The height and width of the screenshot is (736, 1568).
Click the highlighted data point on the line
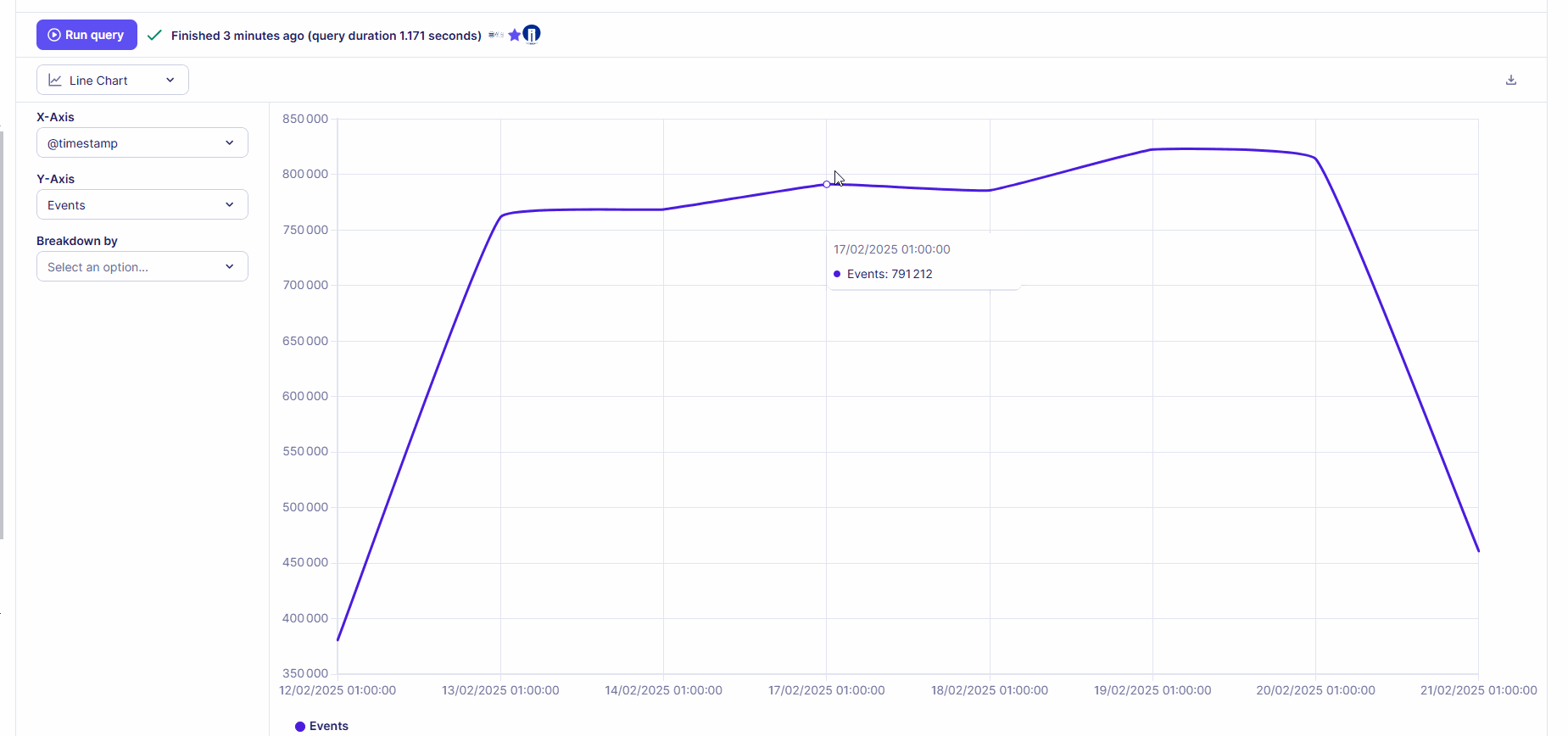click(827, 184)
